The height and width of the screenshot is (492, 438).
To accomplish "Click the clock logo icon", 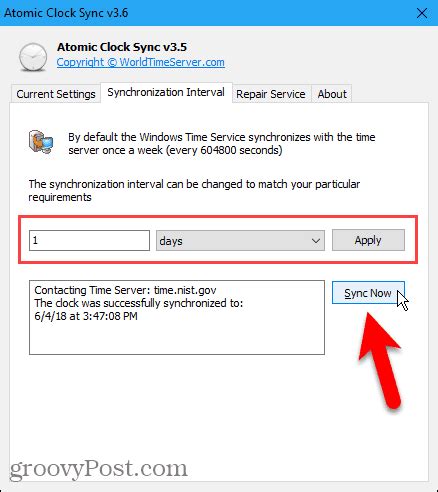I will tap(33, 57).
